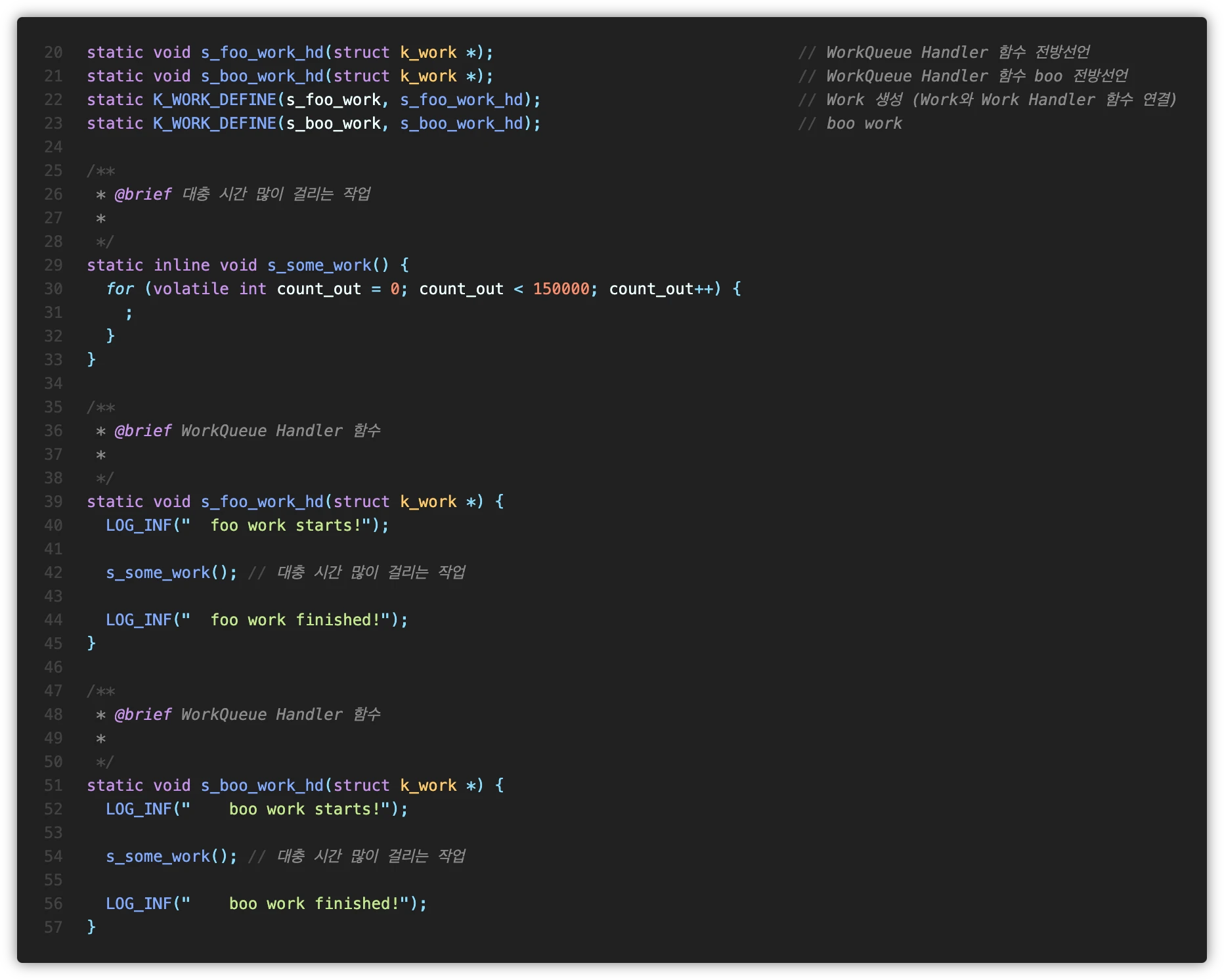Click the "// boo work" comment on line 23
1224x980 pixels.
click(x=850, y=123)
